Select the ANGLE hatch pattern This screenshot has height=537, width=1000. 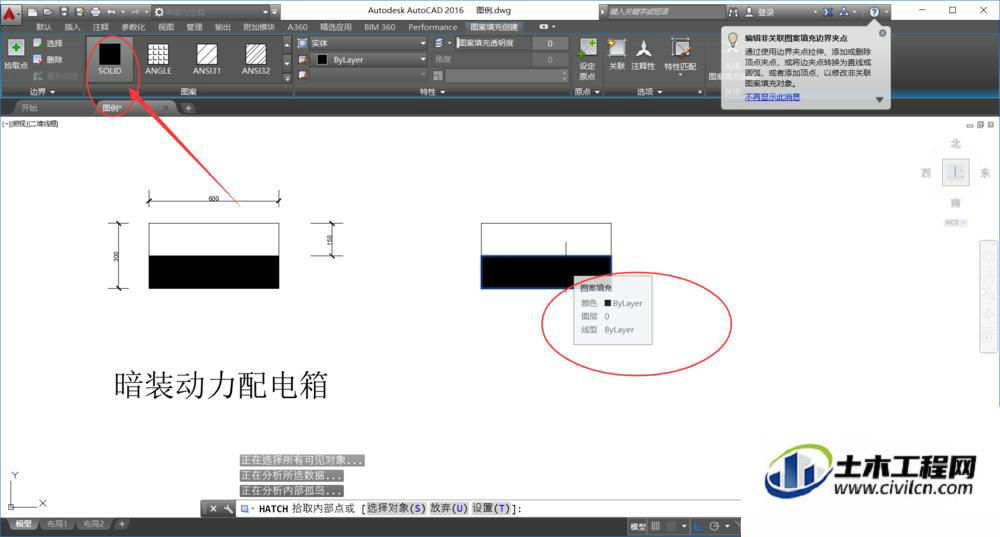pos(158,59)
